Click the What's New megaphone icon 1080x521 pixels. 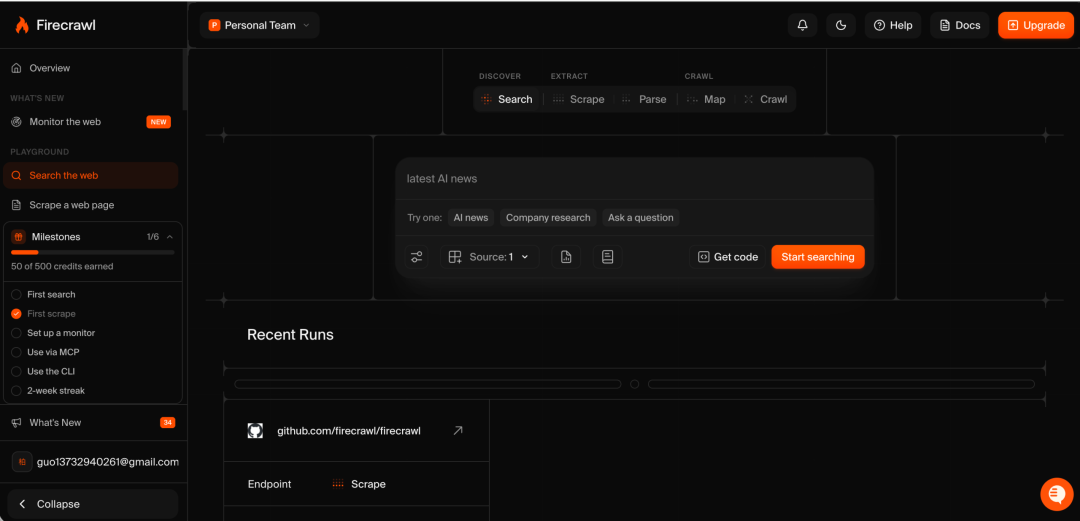click(x=17, y=422)
